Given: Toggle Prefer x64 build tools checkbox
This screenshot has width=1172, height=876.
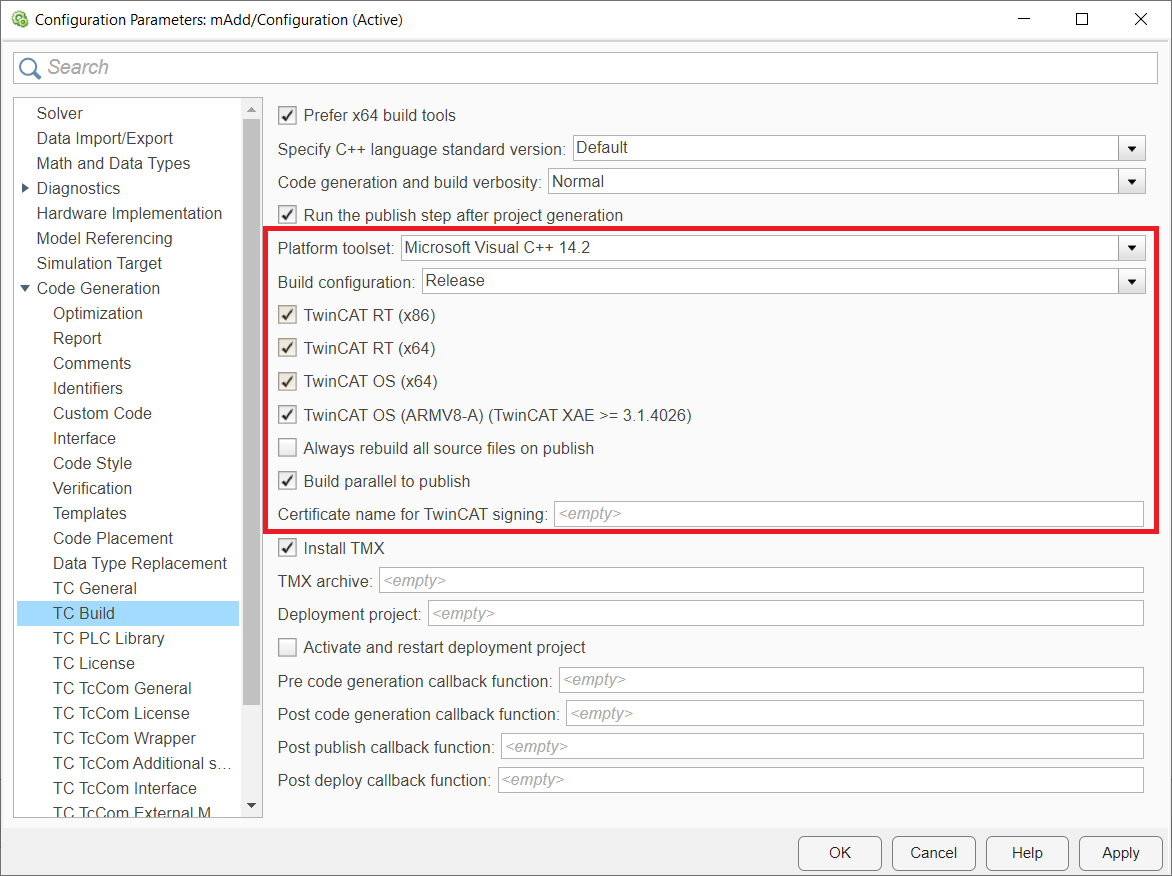Looking at the screenshot, I should (x=287, y=116).
